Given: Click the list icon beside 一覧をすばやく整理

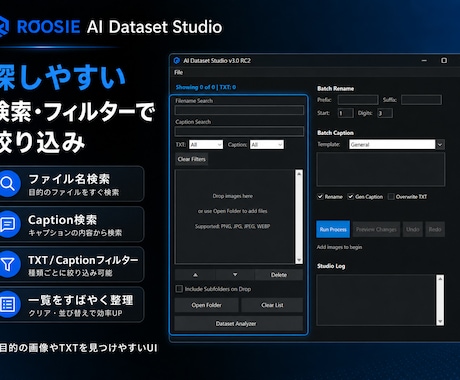Looking at the screenshot, I should click(8, 304).
